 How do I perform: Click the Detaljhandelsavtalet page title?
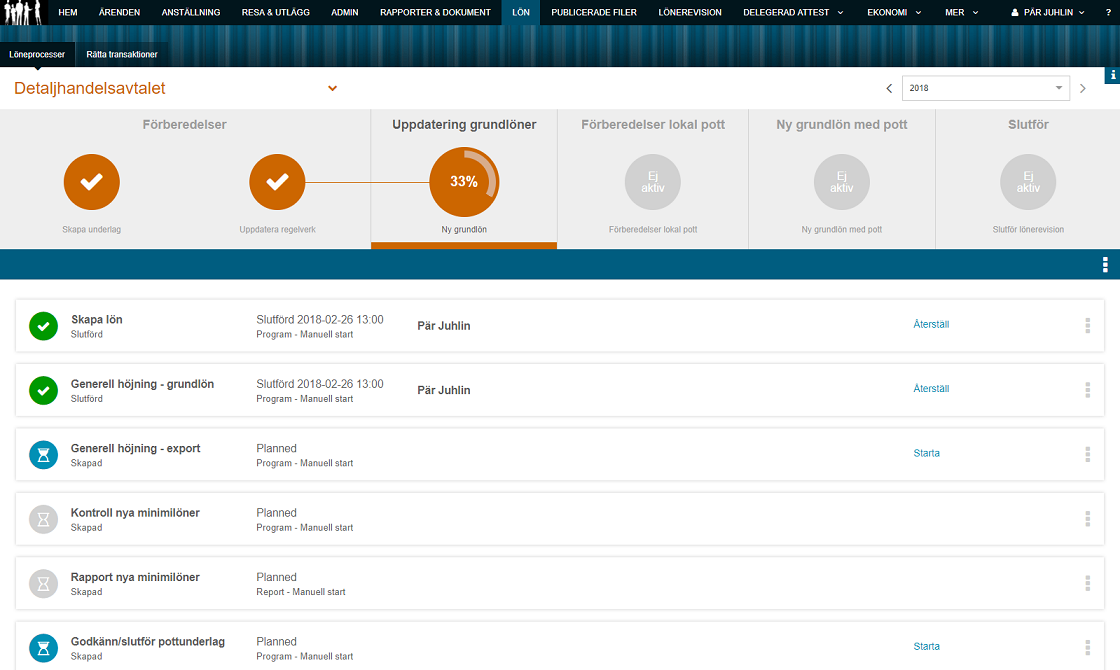90,88
